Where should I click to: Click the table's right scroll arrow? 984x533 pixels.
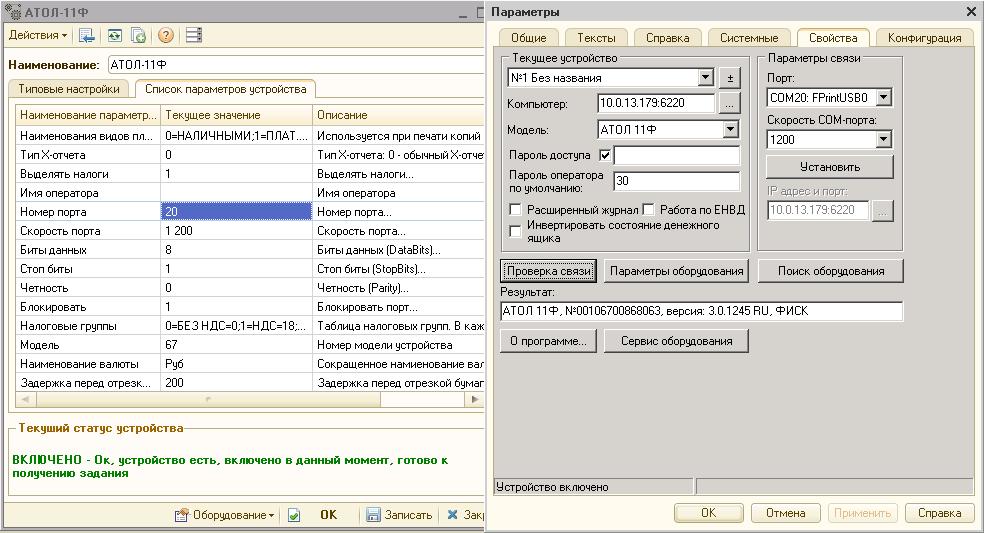pos(475,399)
